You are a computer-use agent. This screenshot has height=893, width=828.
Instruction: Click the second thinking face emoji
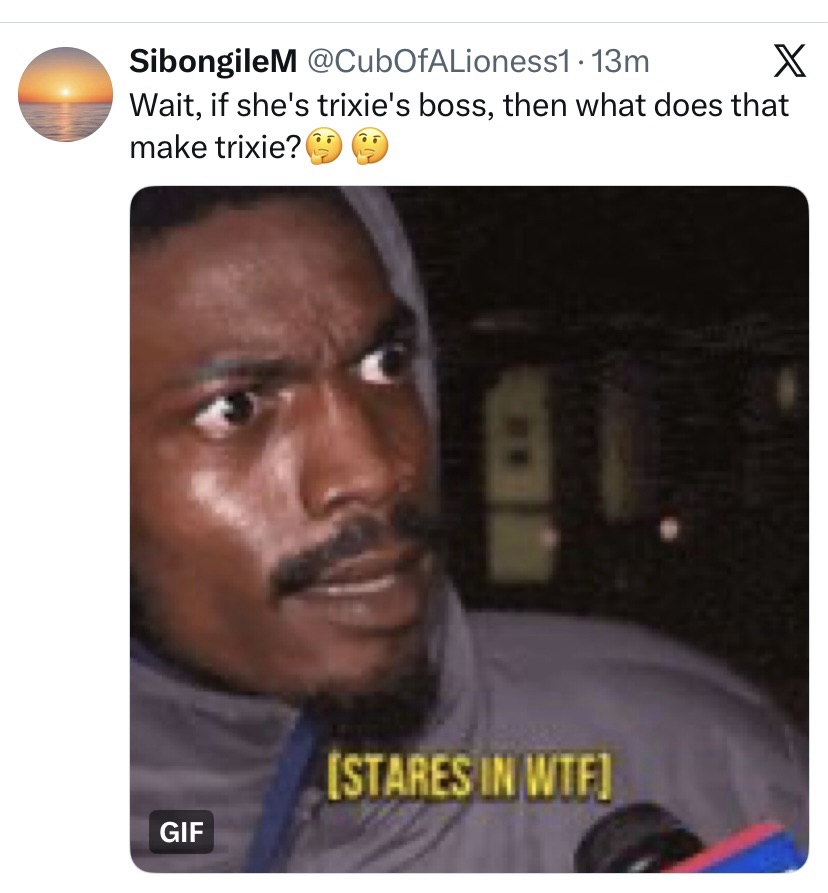(x=370, y=146)
